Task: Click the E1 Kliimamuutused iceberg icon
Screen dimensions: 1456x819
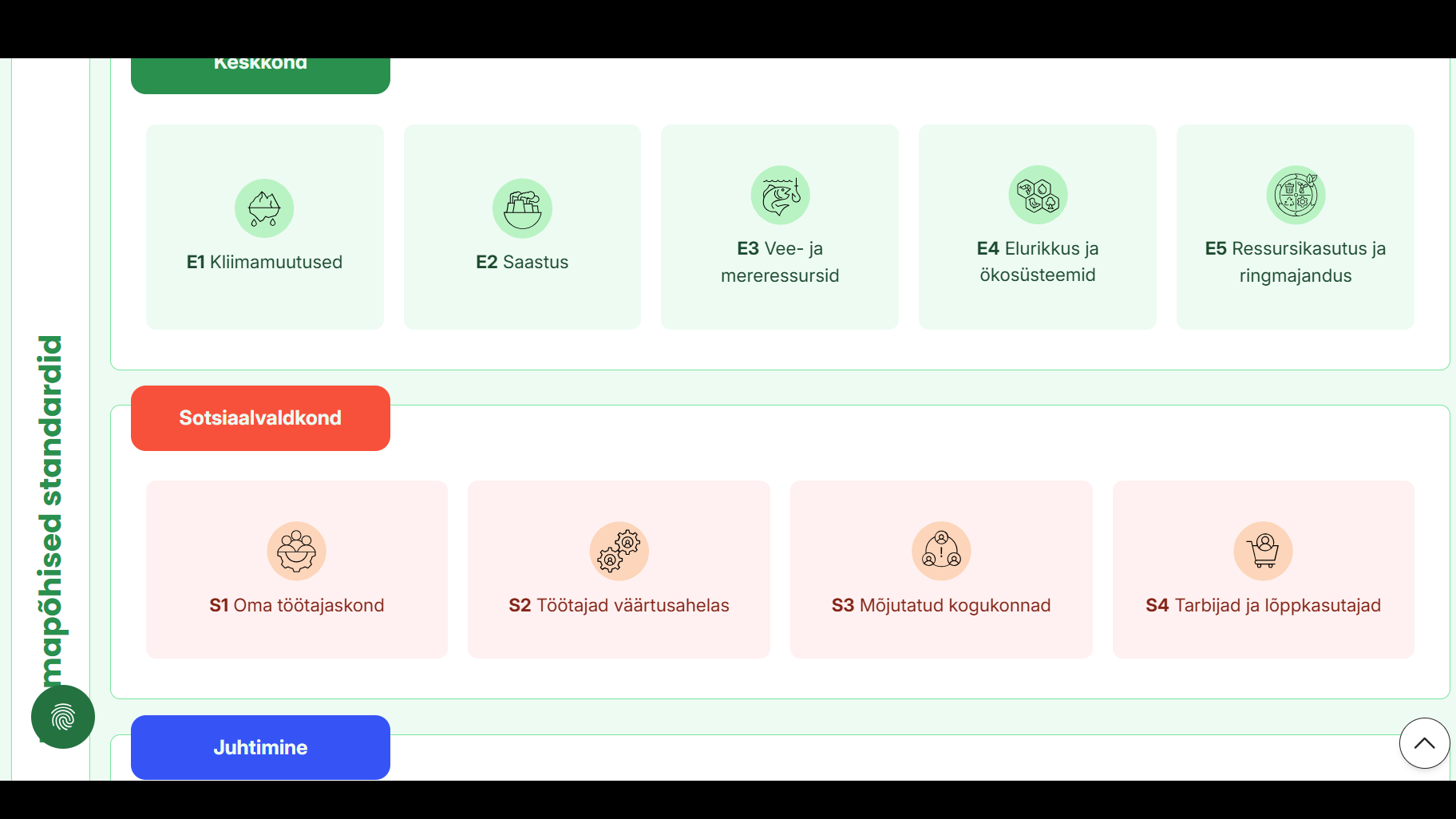Action: [264, 208]
